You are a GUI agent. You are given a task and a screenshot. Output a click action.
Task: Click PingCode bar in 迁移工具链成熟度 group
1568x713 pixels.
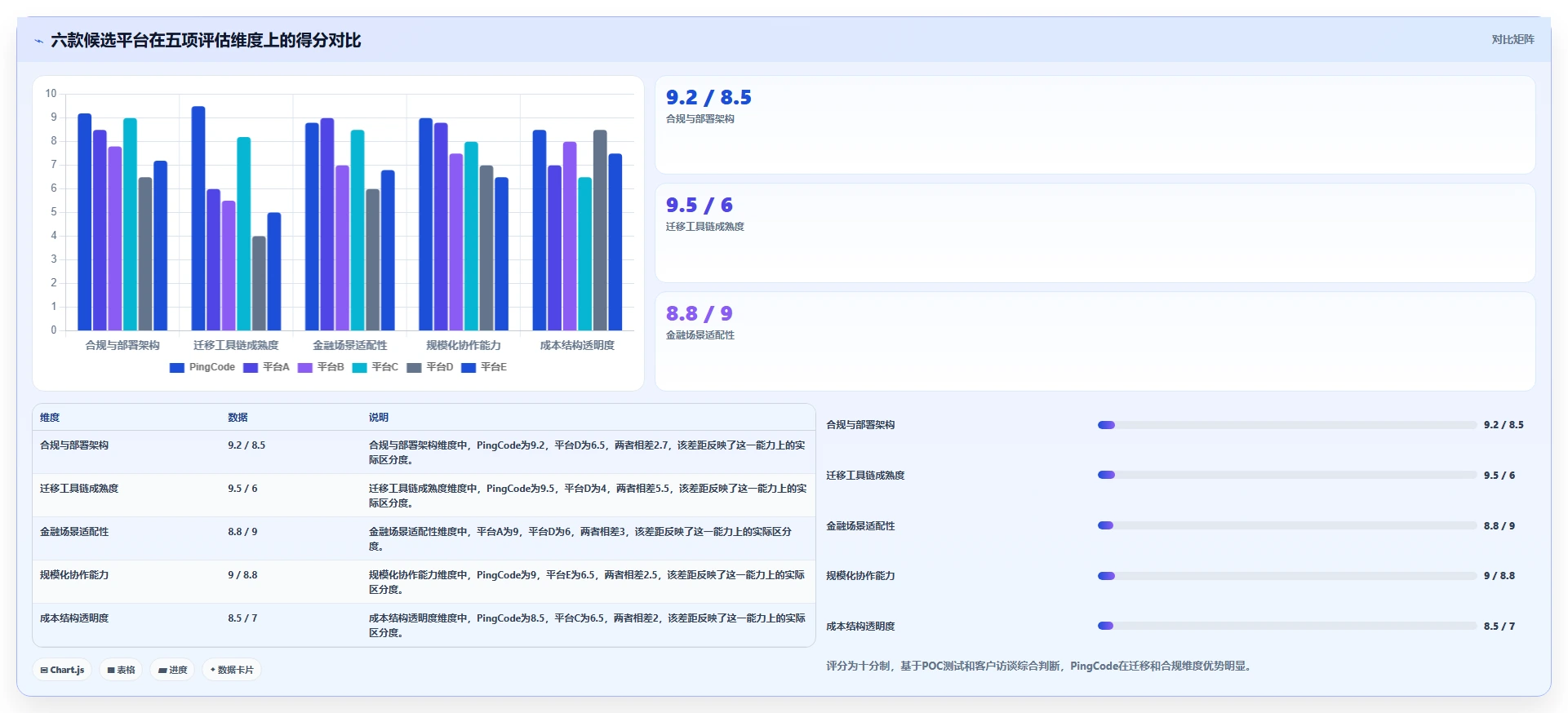click(198, 219)
